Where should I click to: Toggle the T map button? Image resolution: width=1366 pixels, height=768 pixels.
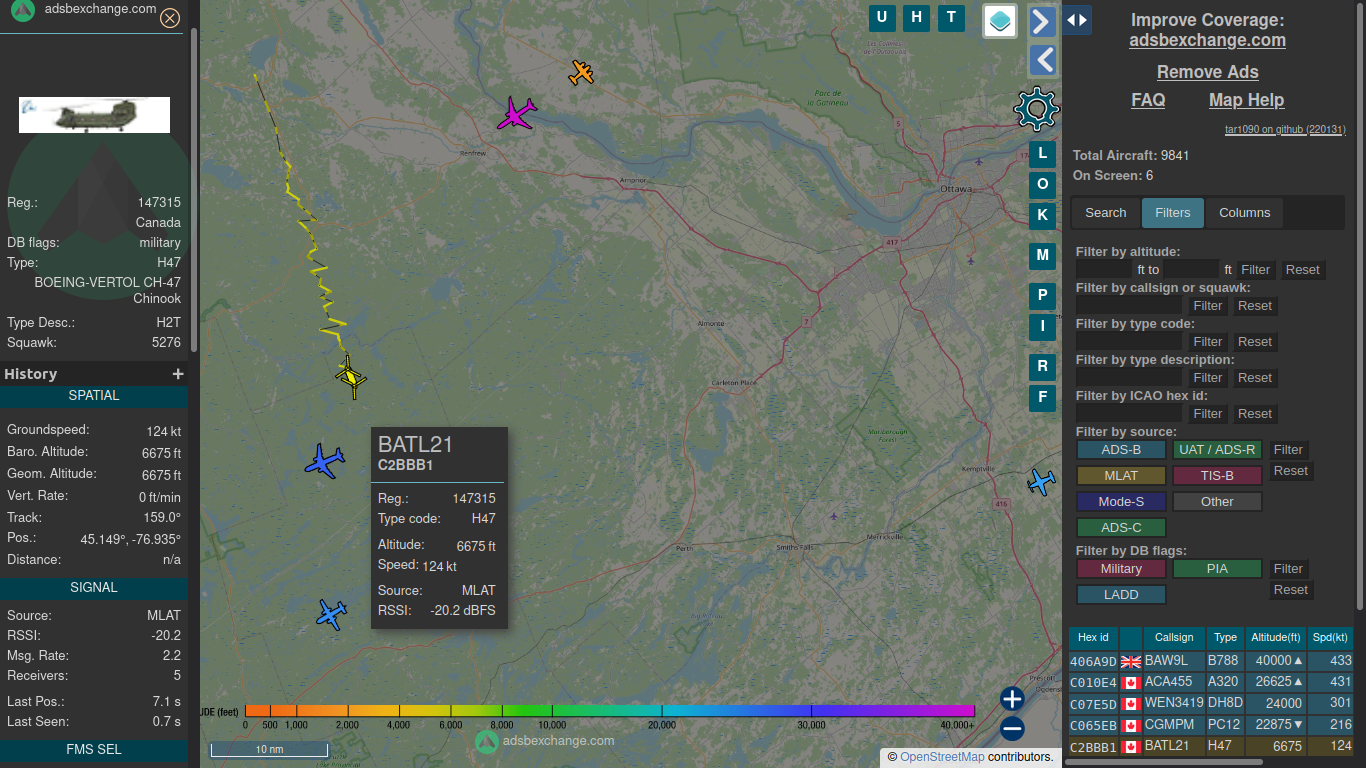click(x=950, y=17)
